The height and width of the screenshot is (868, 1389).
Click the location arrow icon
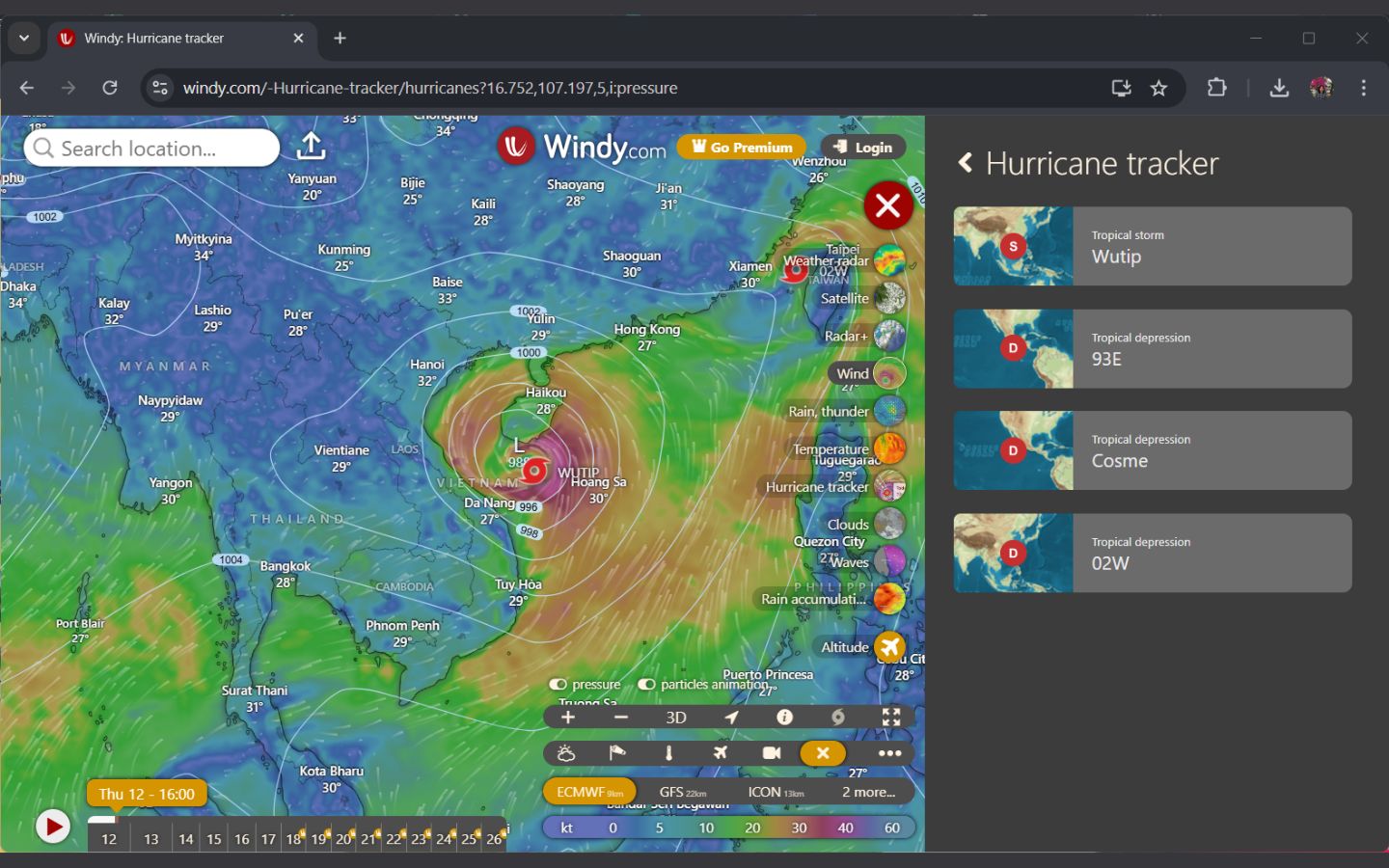(x=732, y=717)
